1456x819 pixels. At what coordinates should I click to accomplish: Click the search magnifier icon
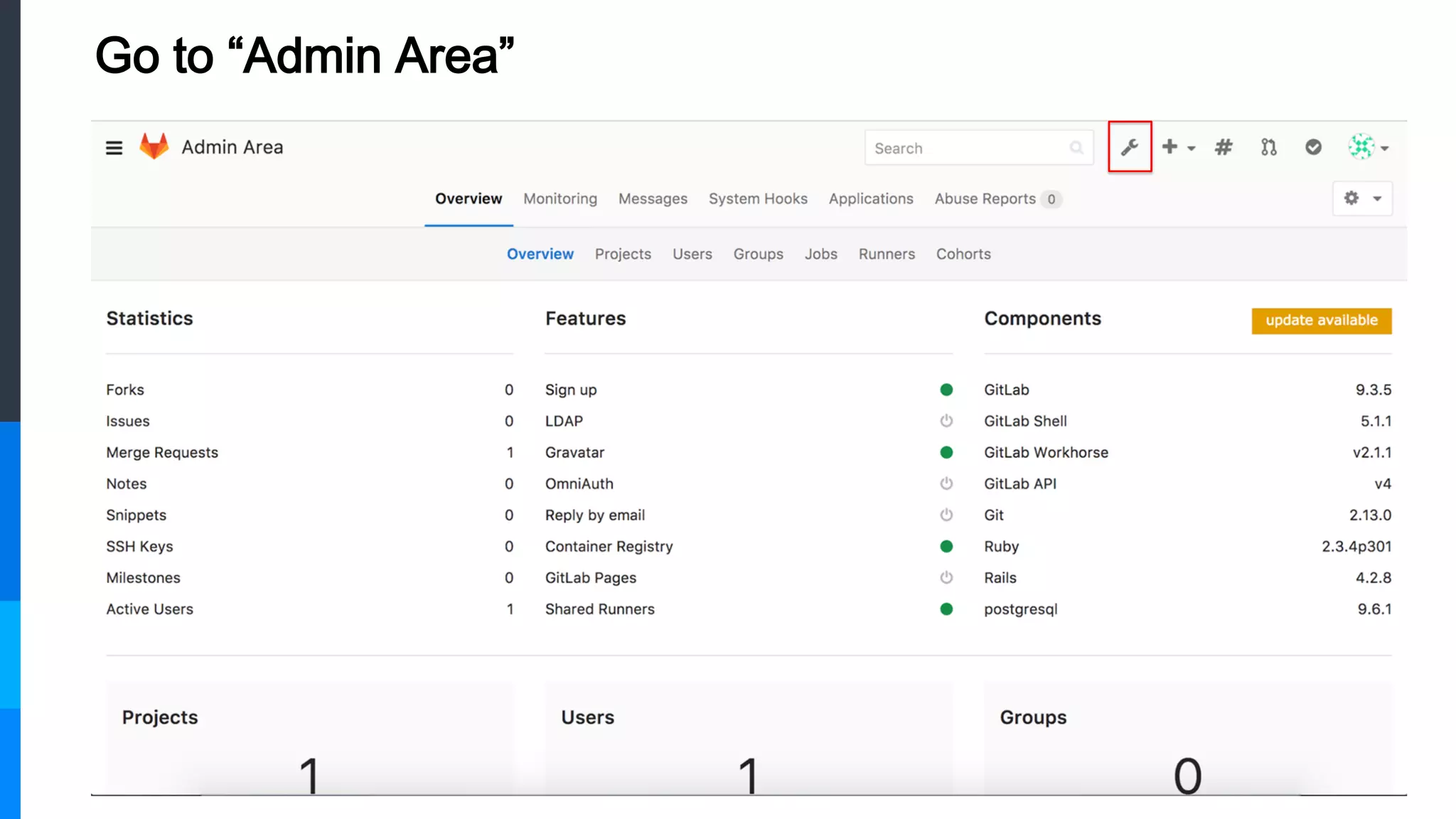pyautogui.click(x=1076, y=148)
